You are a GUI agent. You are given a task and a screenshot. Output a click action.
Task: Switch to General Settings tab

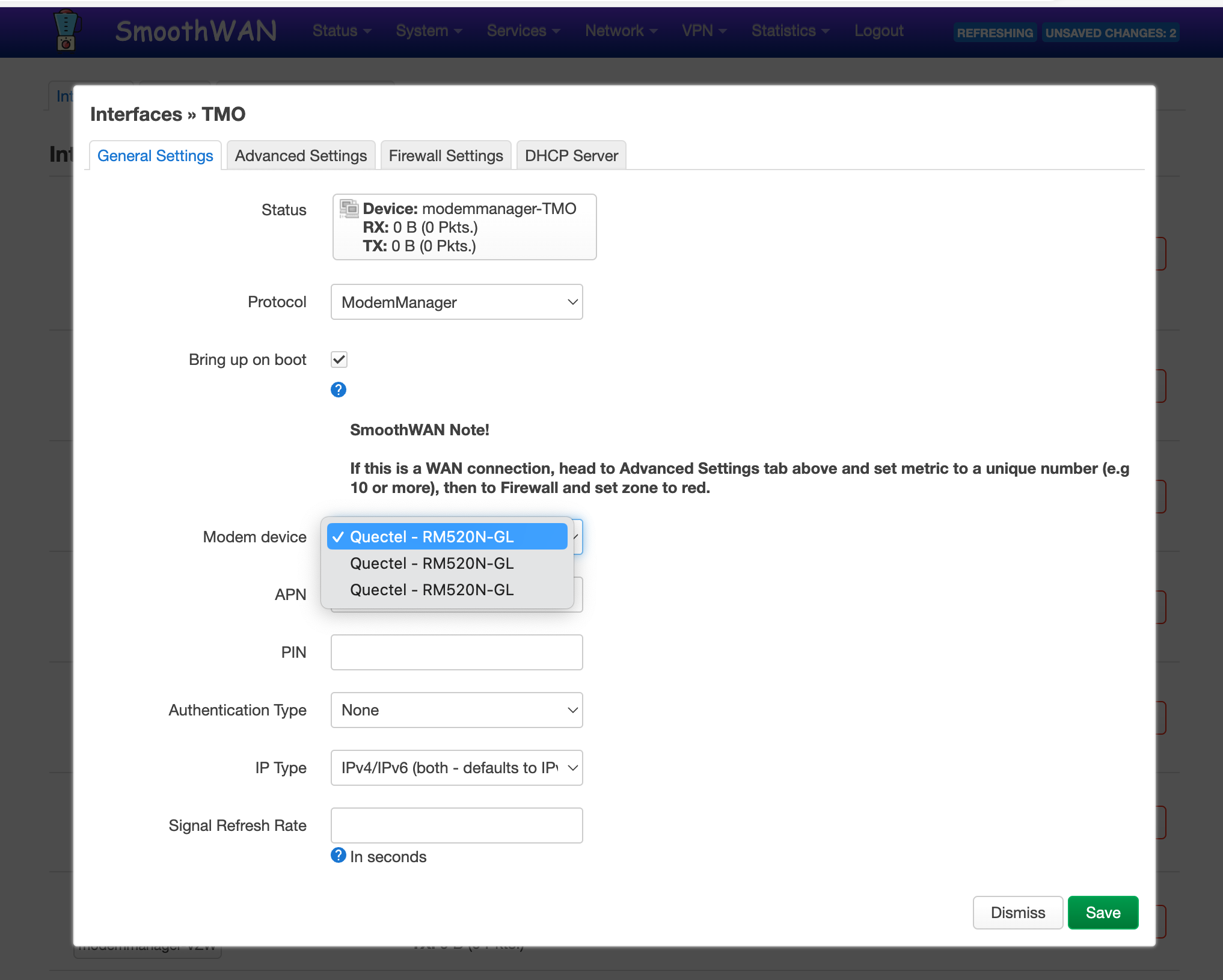click(155, 156)
